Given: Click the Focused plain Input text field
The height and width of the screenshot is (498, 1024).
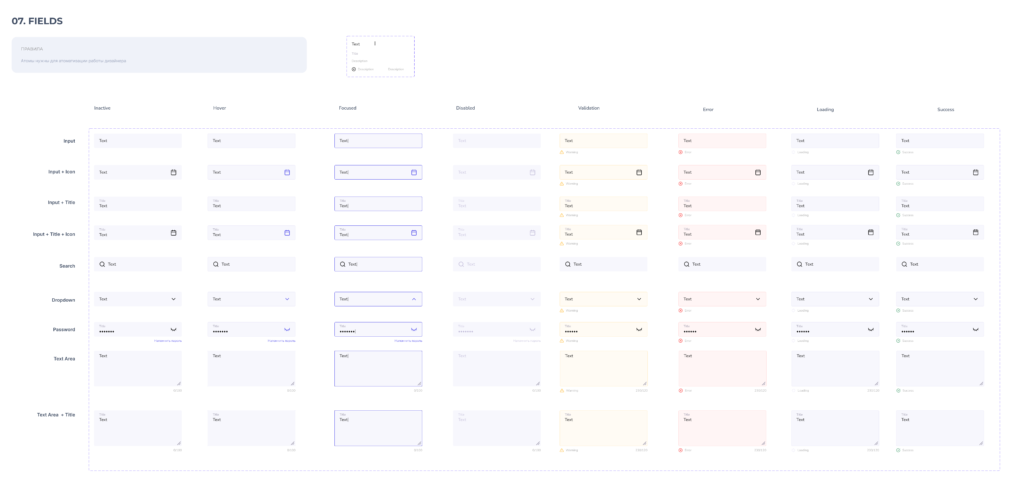Looking at the screenshot, I should [x=378, y=141].
